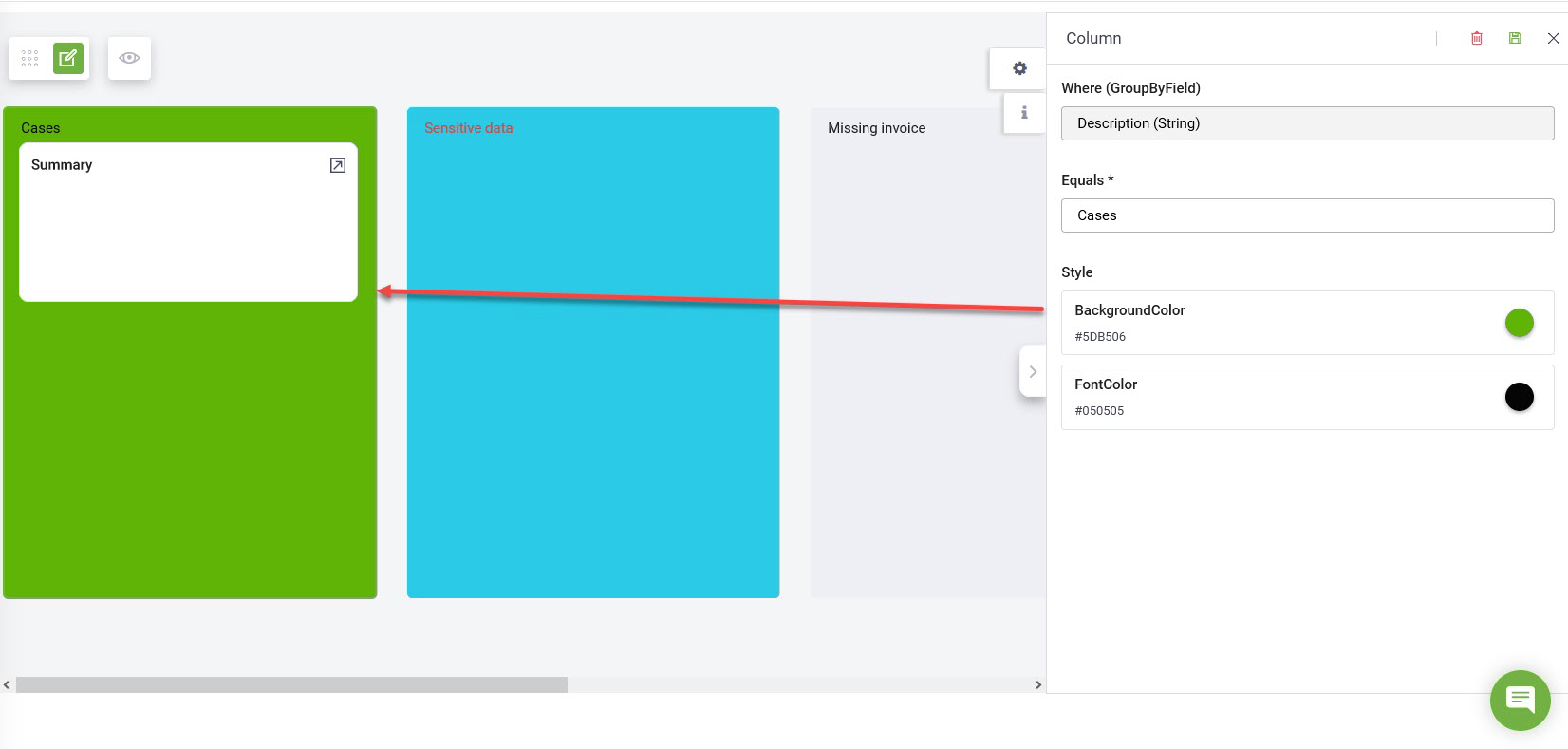The width and height of the screenshot is (1568, 749).
Task: Open the Description (String) group-by dropdown
Action: click(x=1307, y=123)
